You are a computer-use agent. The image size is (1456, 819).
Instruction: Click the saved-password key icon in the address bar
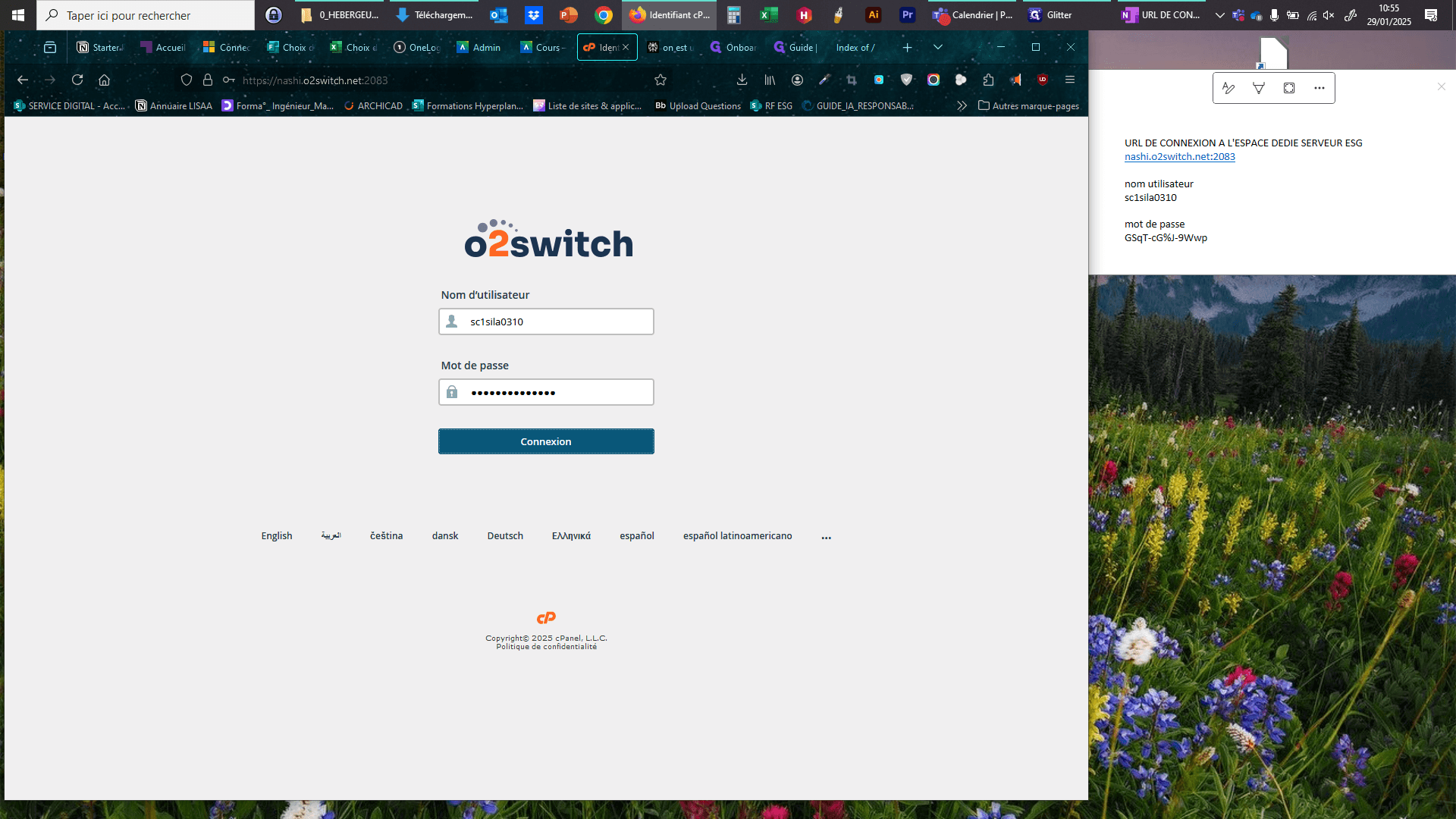228,80
